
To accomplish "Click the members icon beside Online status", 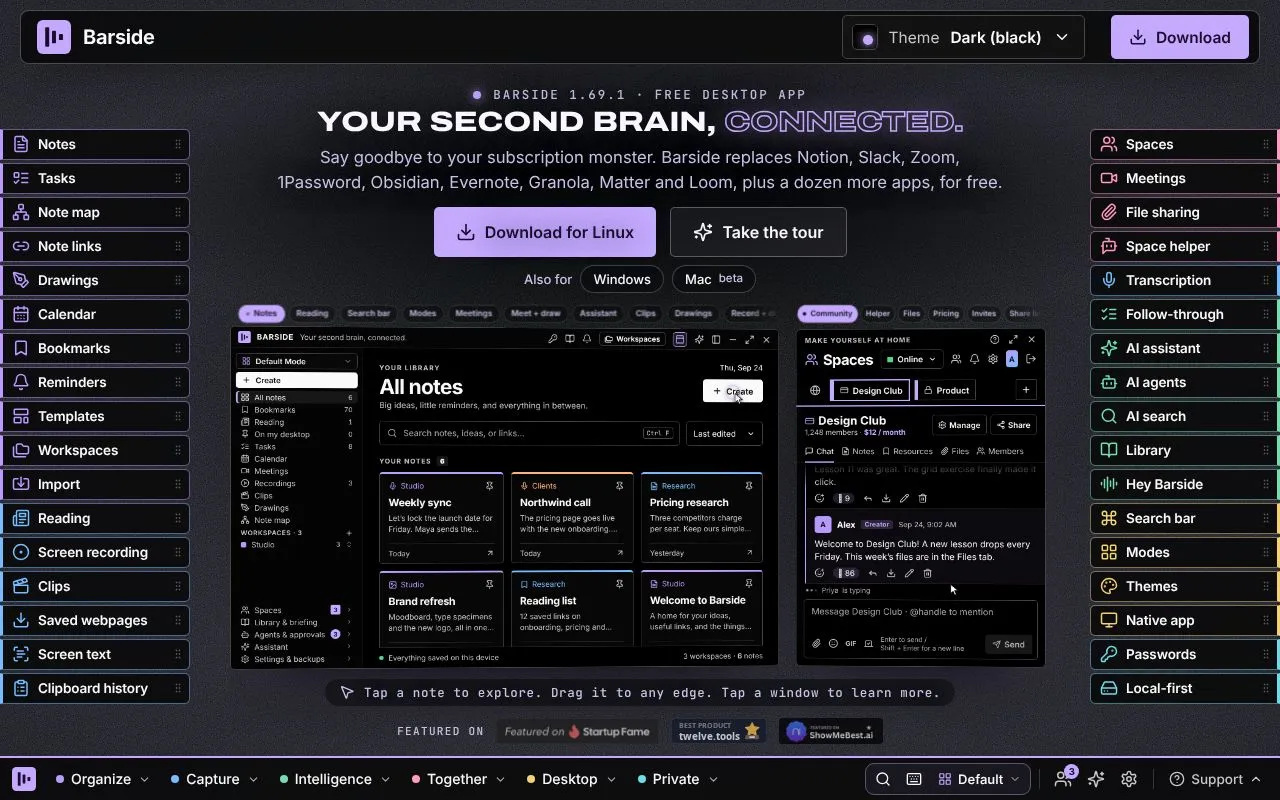I will click(x=956, y=359).
